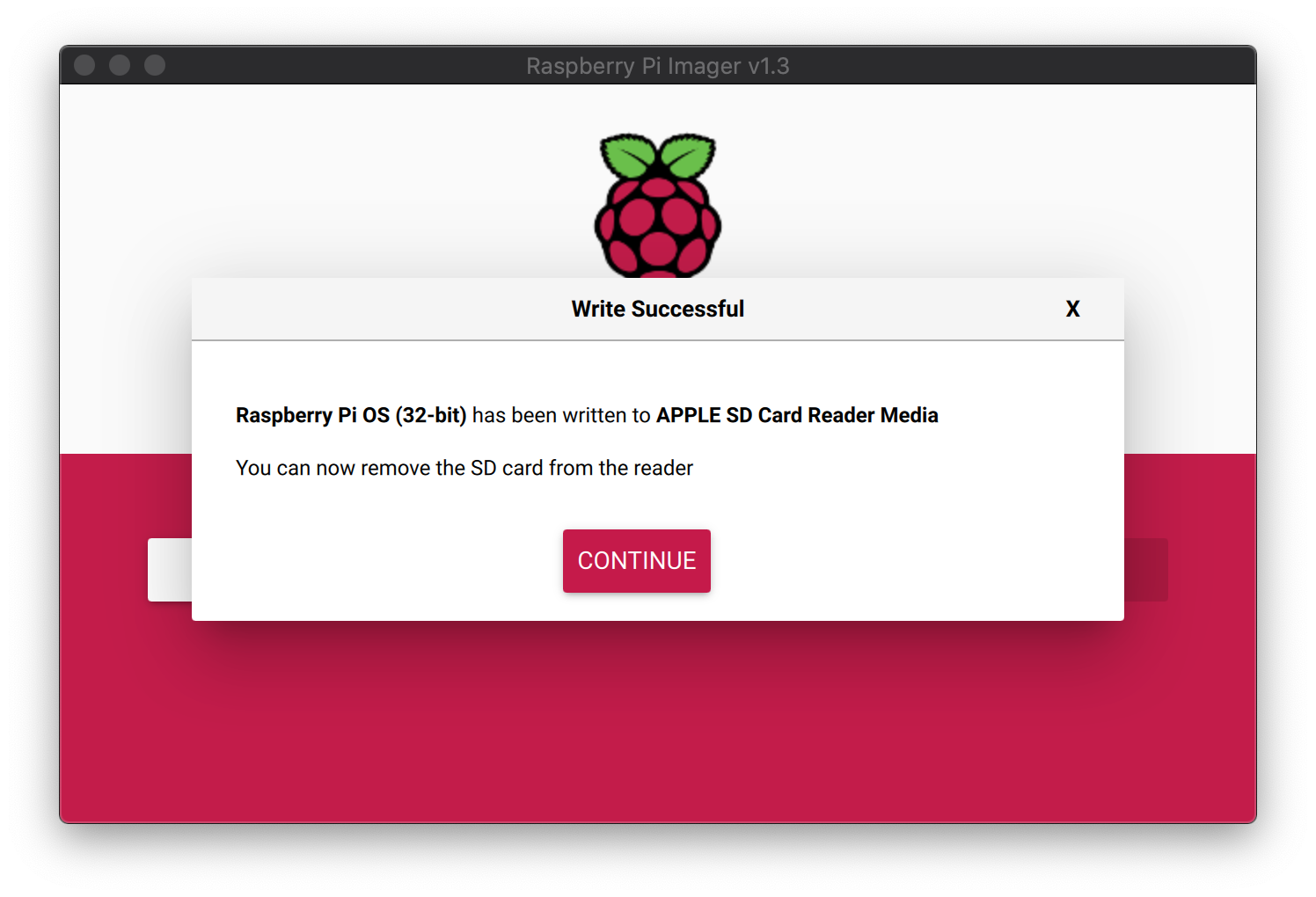
Task: Click the 'Raspberry Pi OS (32-bit)' text
Action: coord(351,415)
